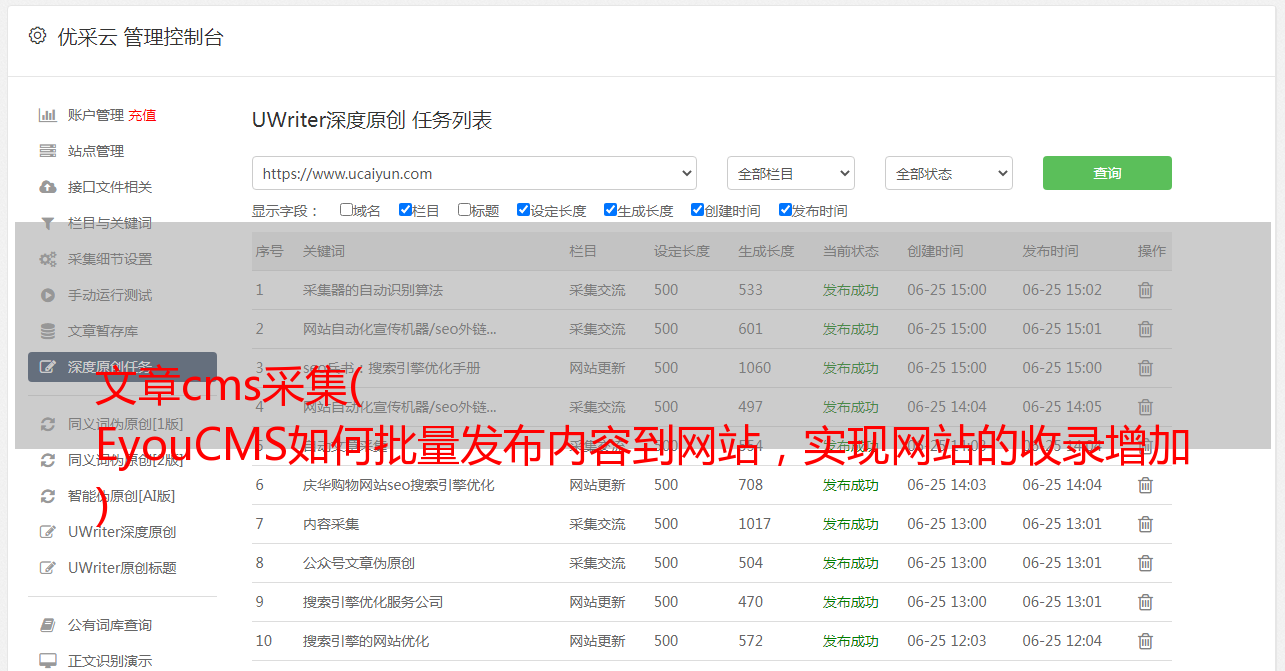
Task: Click keyword 搜索引擎的网站优化
Action: pos(366,641)
